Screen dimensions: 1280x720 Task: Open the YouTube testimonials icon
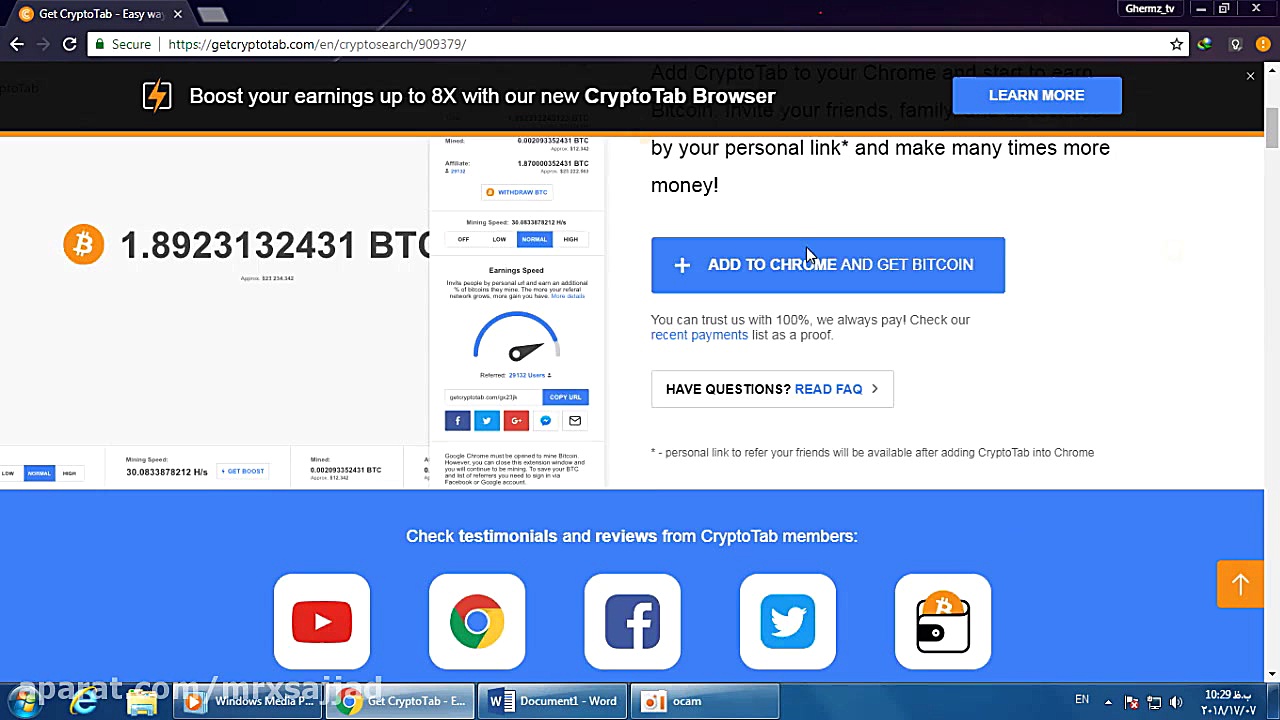pos(322,621)
